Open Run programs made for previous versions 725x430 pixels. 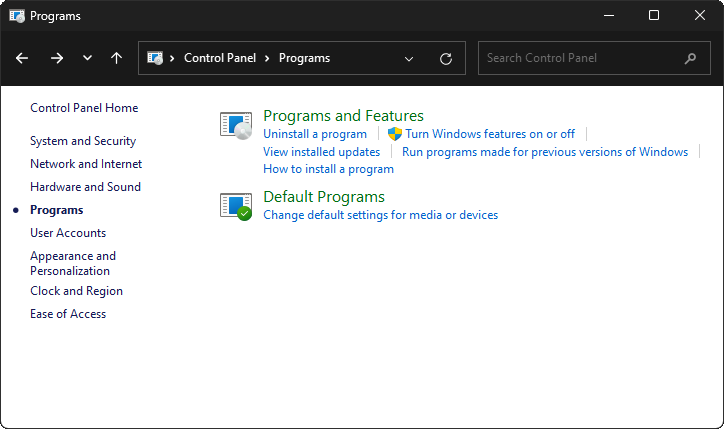545,152
